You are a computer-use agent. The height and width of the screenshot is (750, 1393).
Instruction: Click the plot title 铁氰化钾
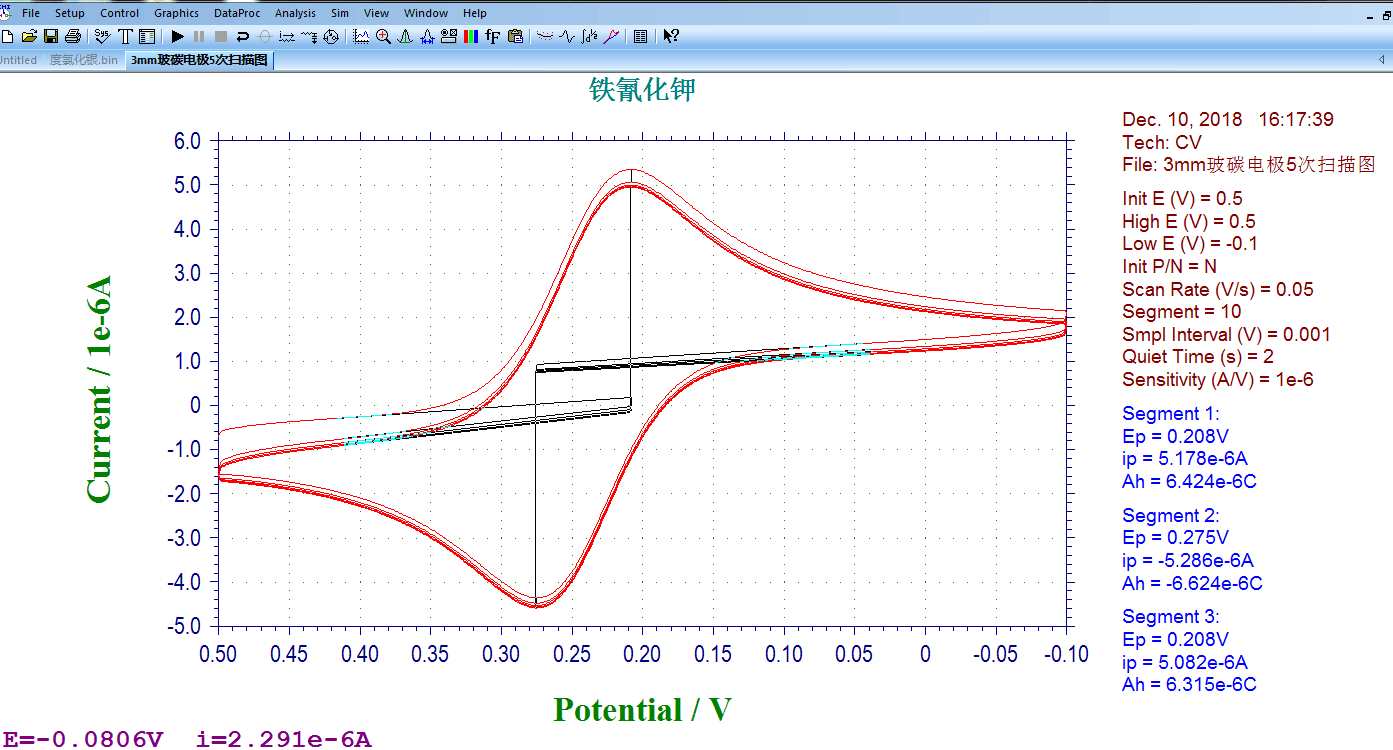tap(642, 89)
